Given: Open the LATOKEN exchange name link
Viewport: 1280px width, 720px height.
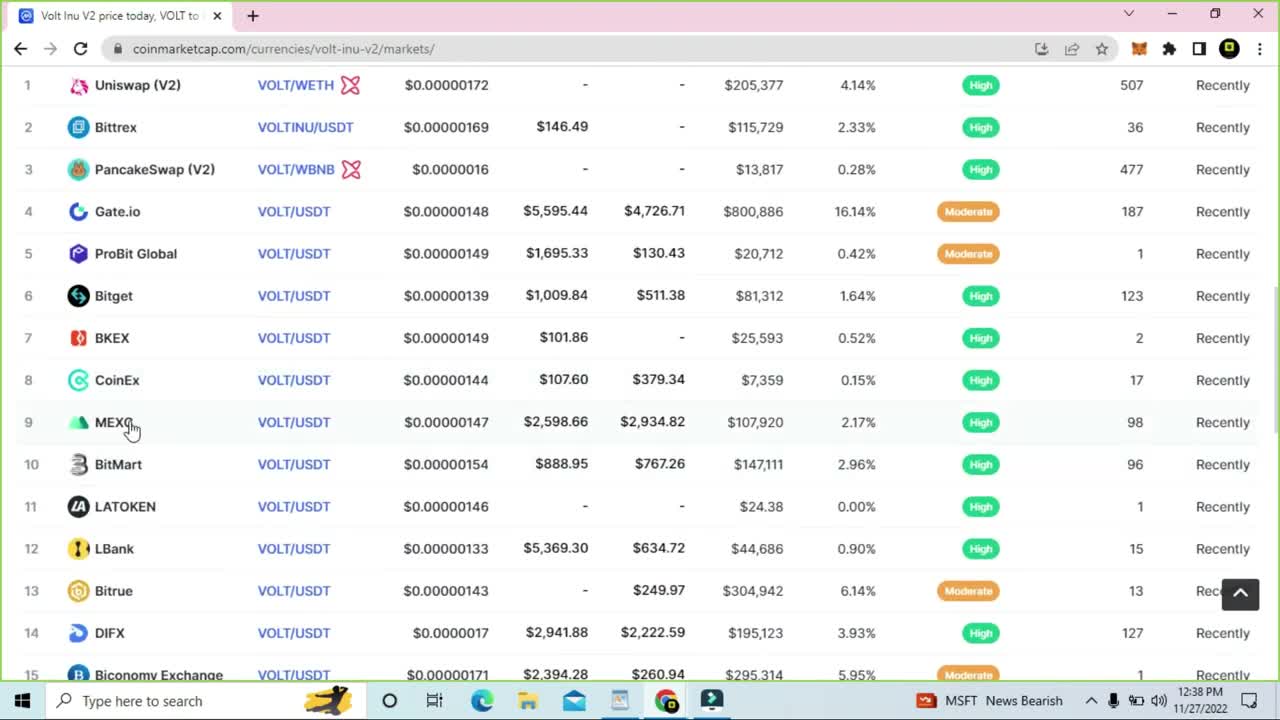Looking at the screenshot, I should click(125, 507).
